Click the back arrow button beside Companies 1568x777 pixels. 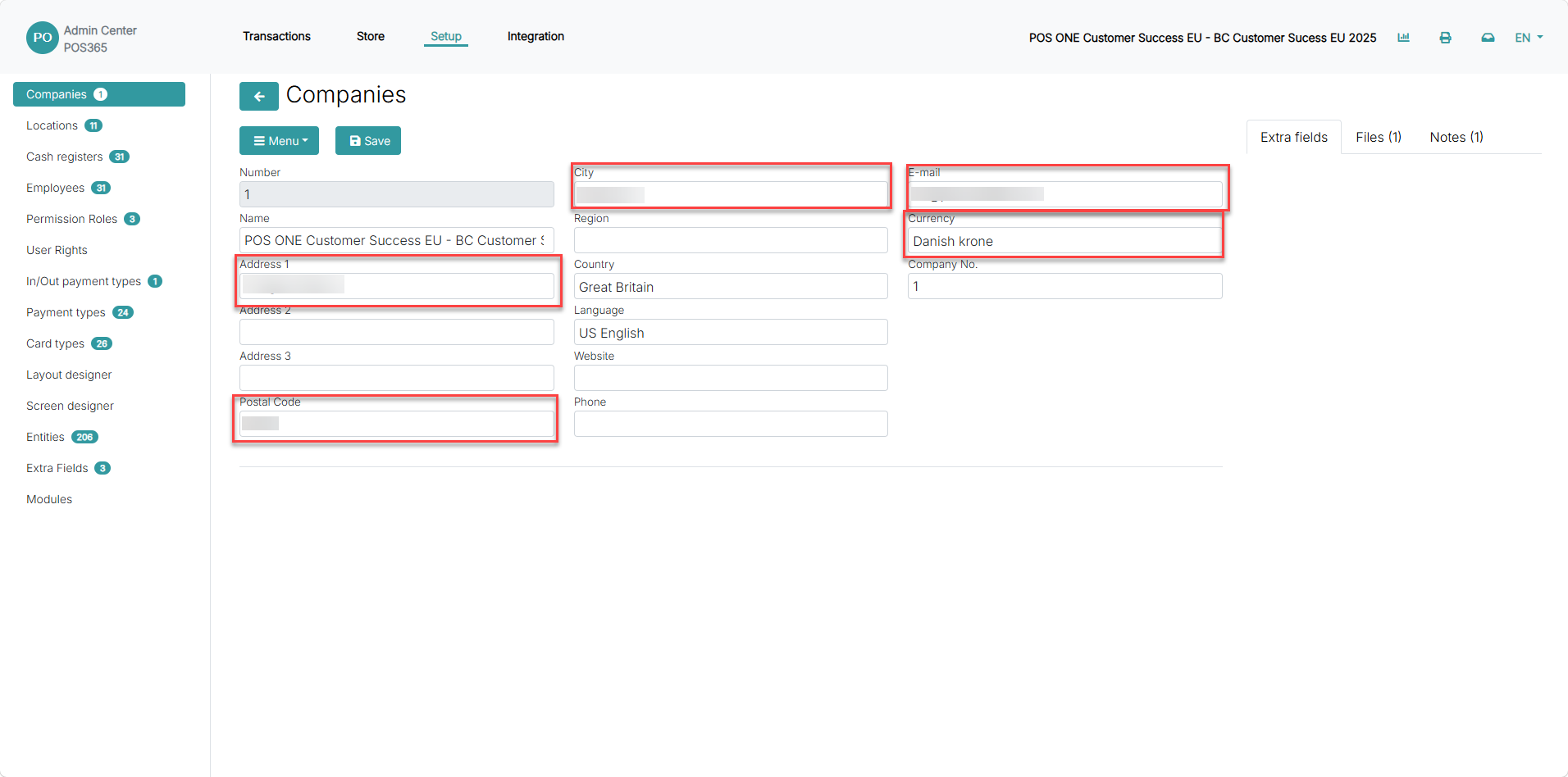[259, 96]
